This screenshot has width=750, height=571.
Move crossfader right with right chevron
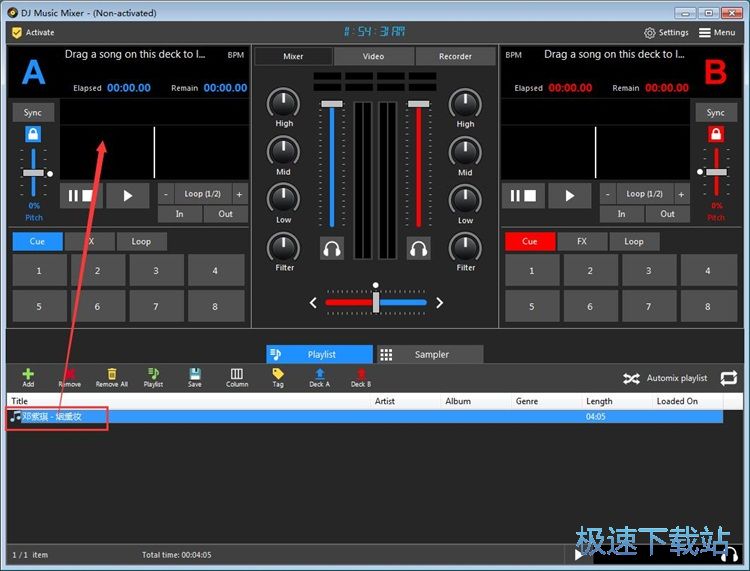(x=440, y=303)
